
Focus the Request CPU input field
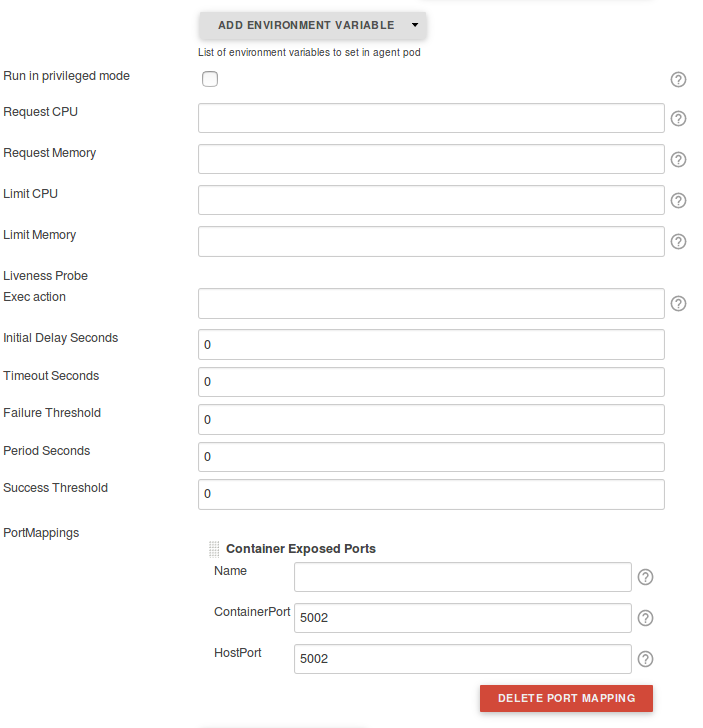tap(431, 118)
